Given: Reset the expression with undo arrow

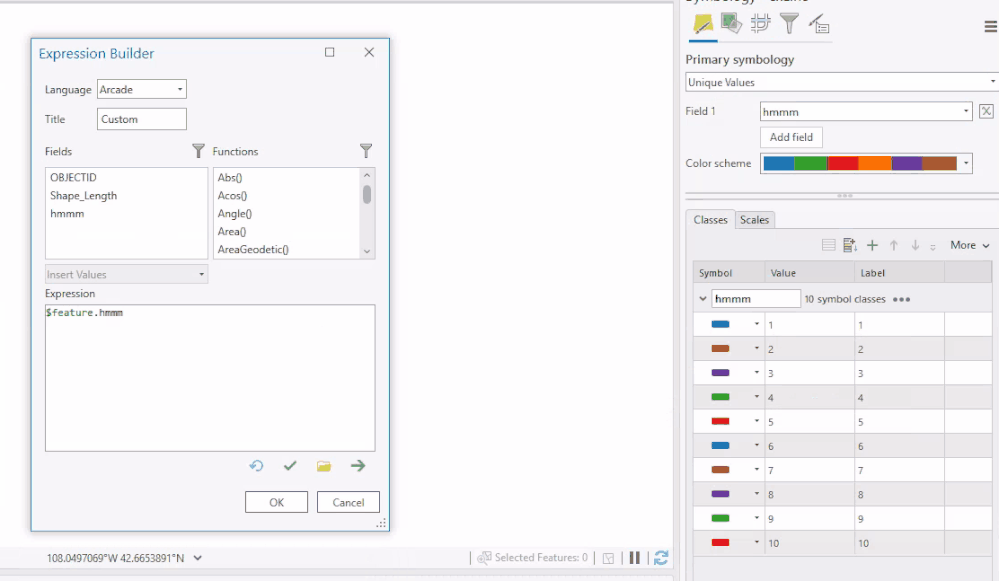Looking at the screenshot, I should (256, 466).
